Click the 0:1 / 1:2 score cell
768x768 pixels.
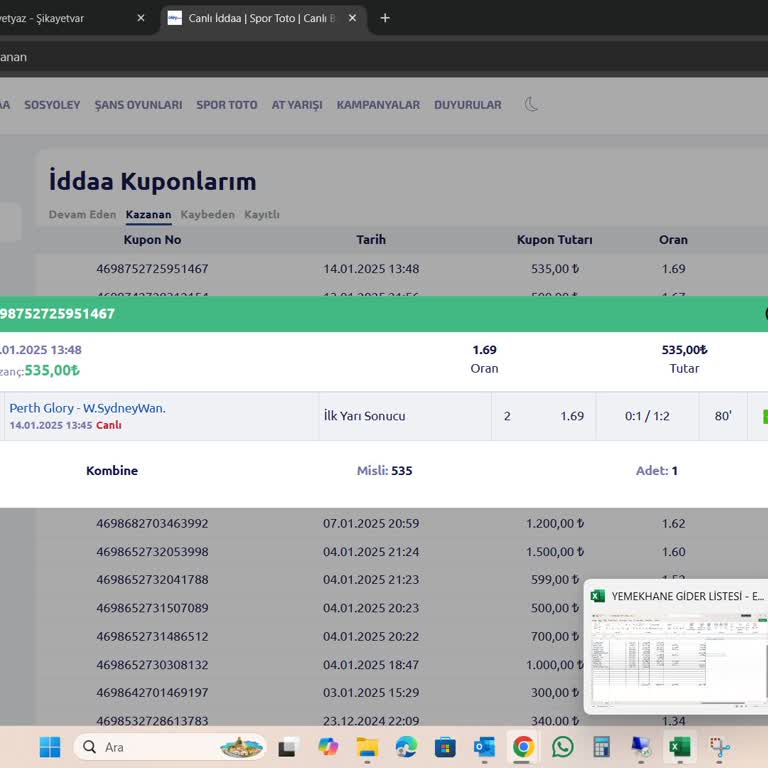(647, 416)
